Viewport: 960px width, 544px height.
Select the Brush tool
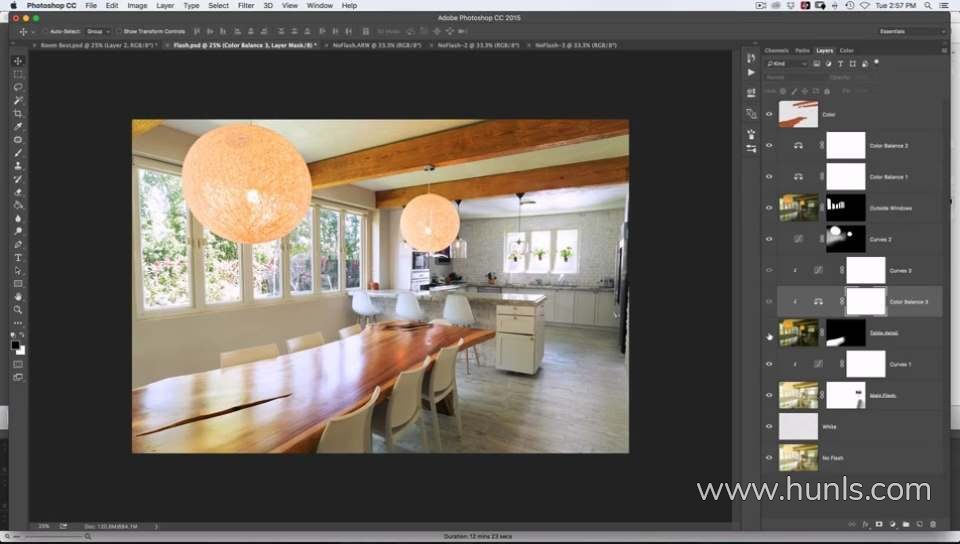(x=18, y=153)
